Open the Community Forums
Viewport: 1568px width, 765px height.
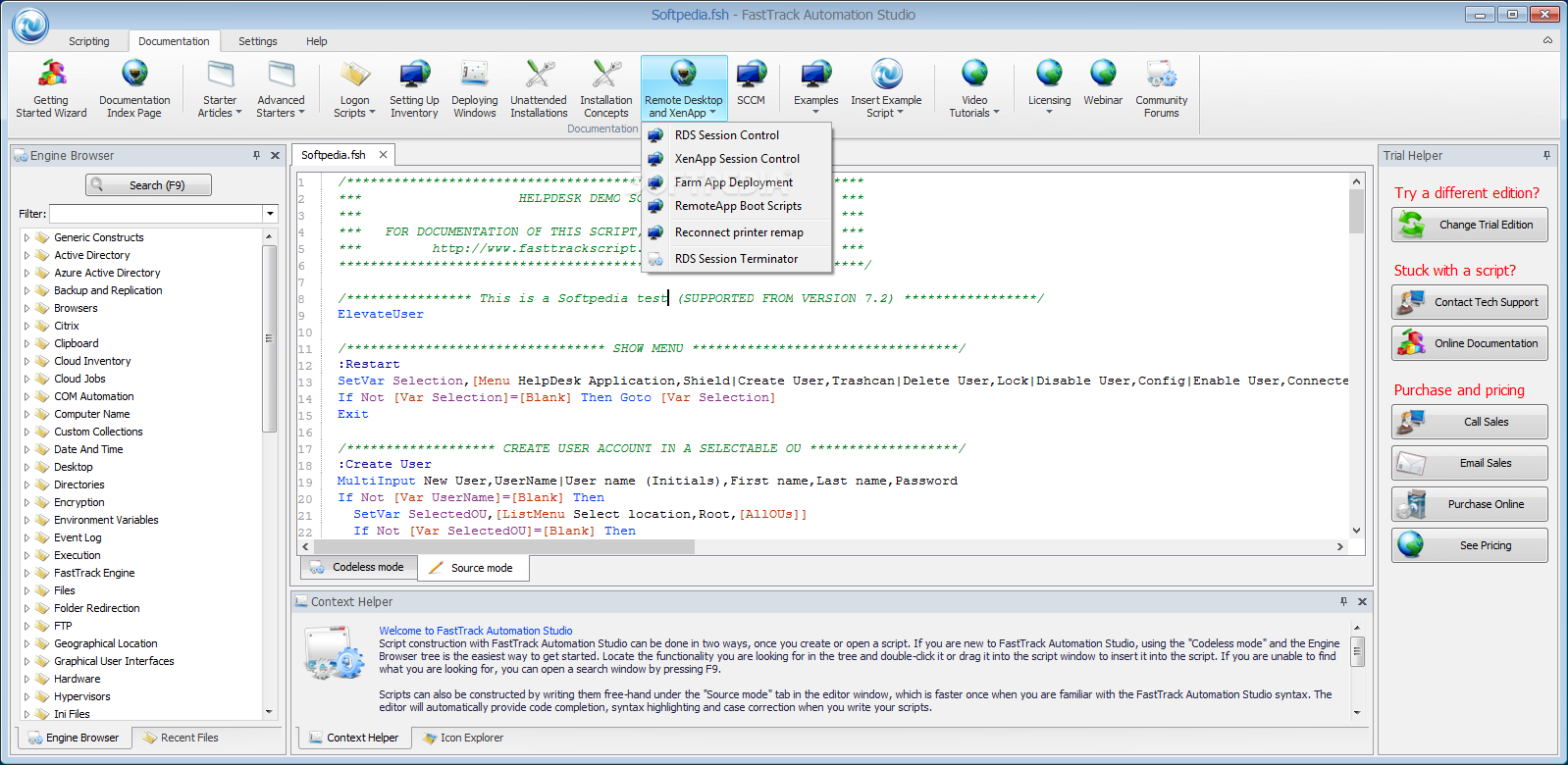pos(1161,88)
